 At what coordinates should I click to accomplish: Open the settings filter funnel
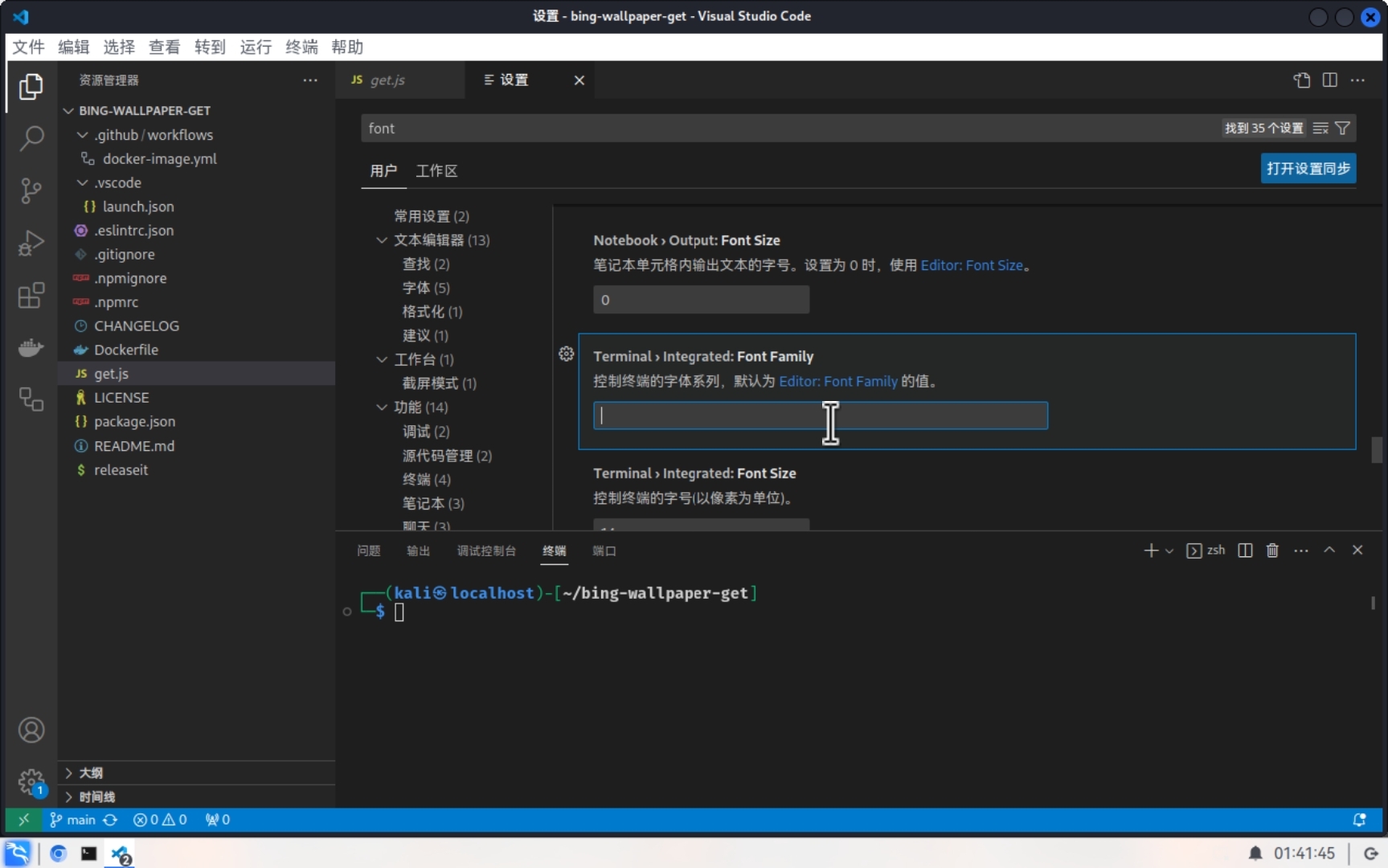tap(1342, 128)
